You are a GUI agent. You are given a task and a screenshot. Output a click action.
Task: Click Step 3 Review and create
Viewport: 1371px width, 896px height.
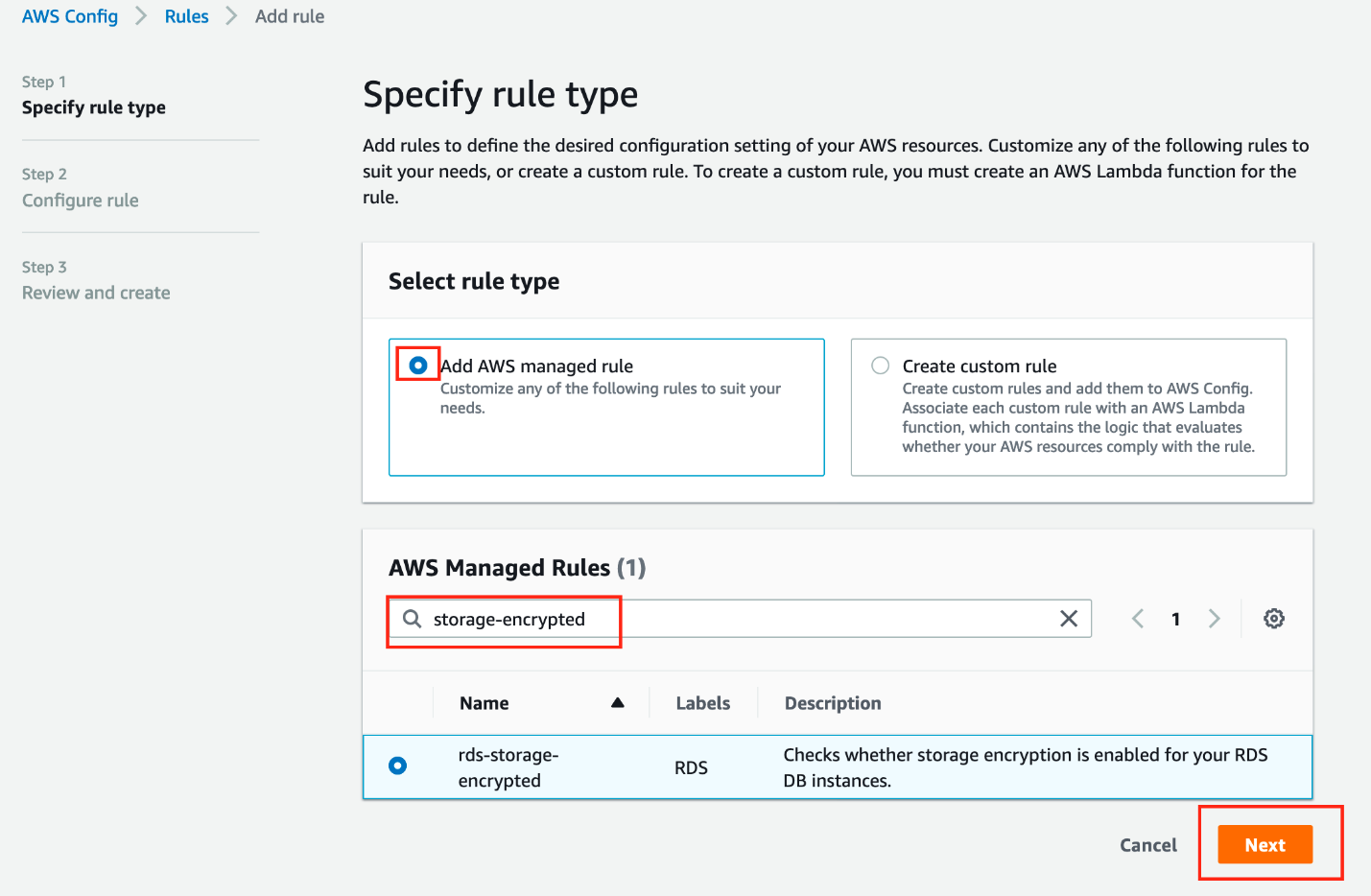[x=96, y=280]
